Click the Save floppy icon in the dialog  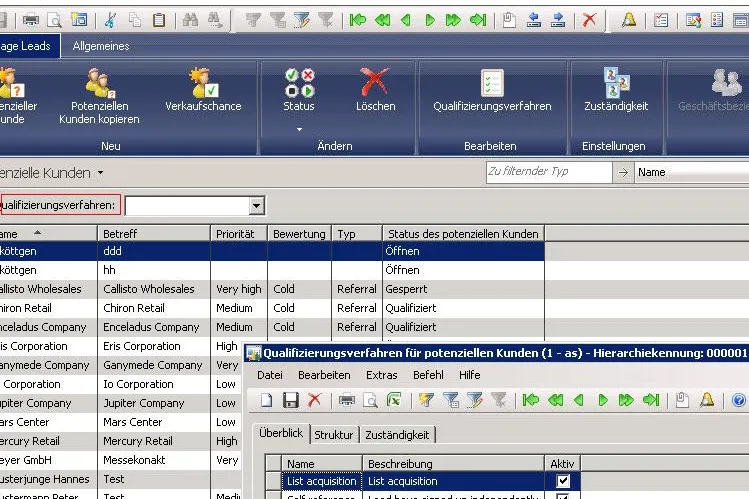(x=290, y=400)
